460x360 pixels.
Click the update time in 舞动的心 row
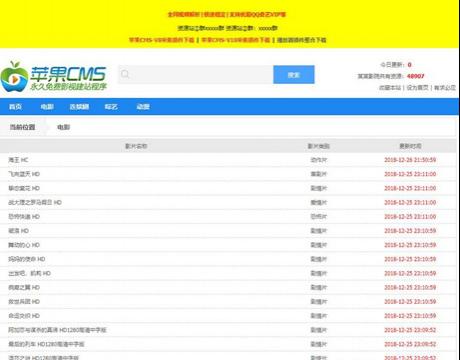coord(410,245)
